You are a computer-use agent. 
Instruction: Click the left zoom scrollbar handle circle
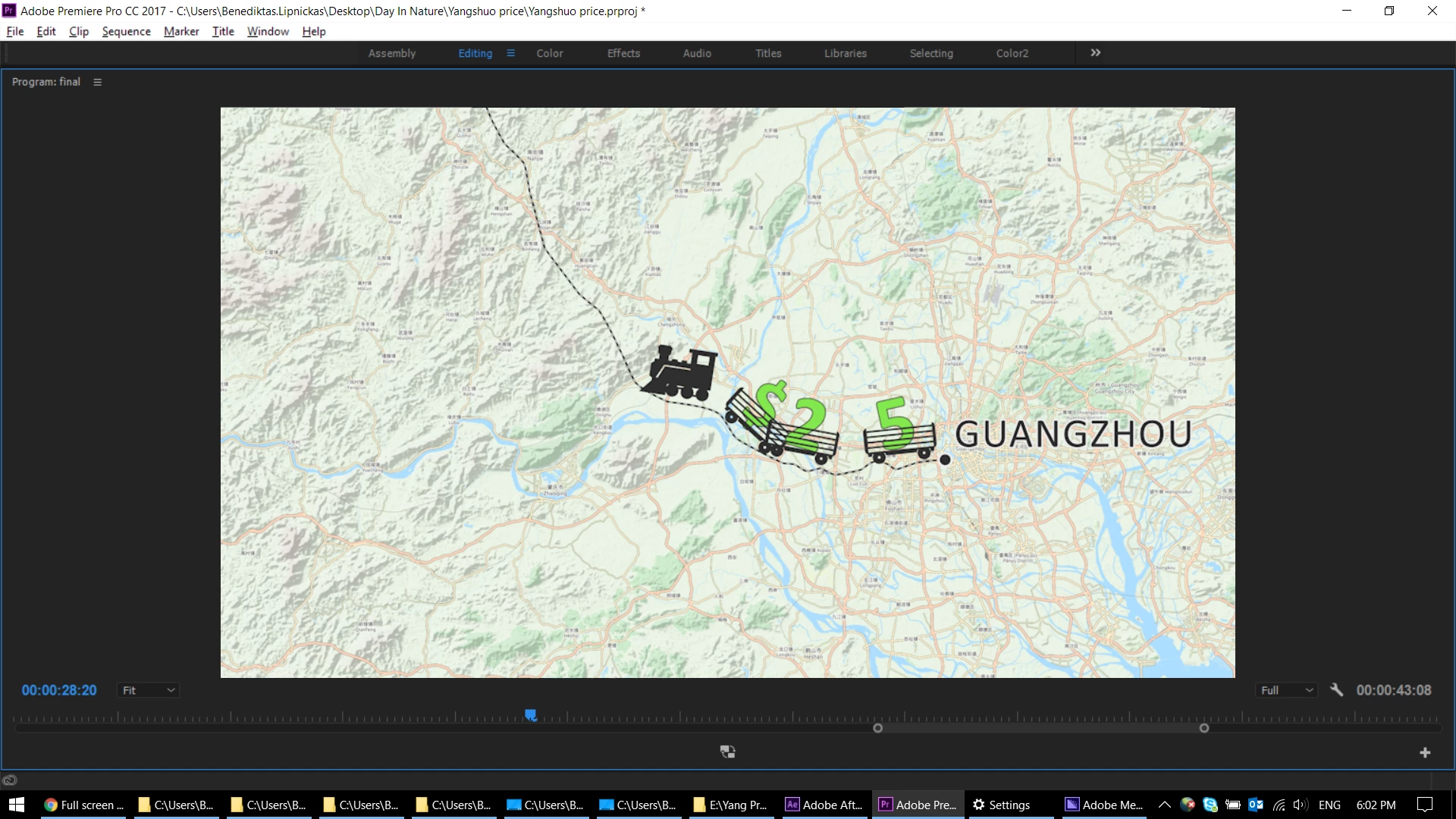coord(877,728)
